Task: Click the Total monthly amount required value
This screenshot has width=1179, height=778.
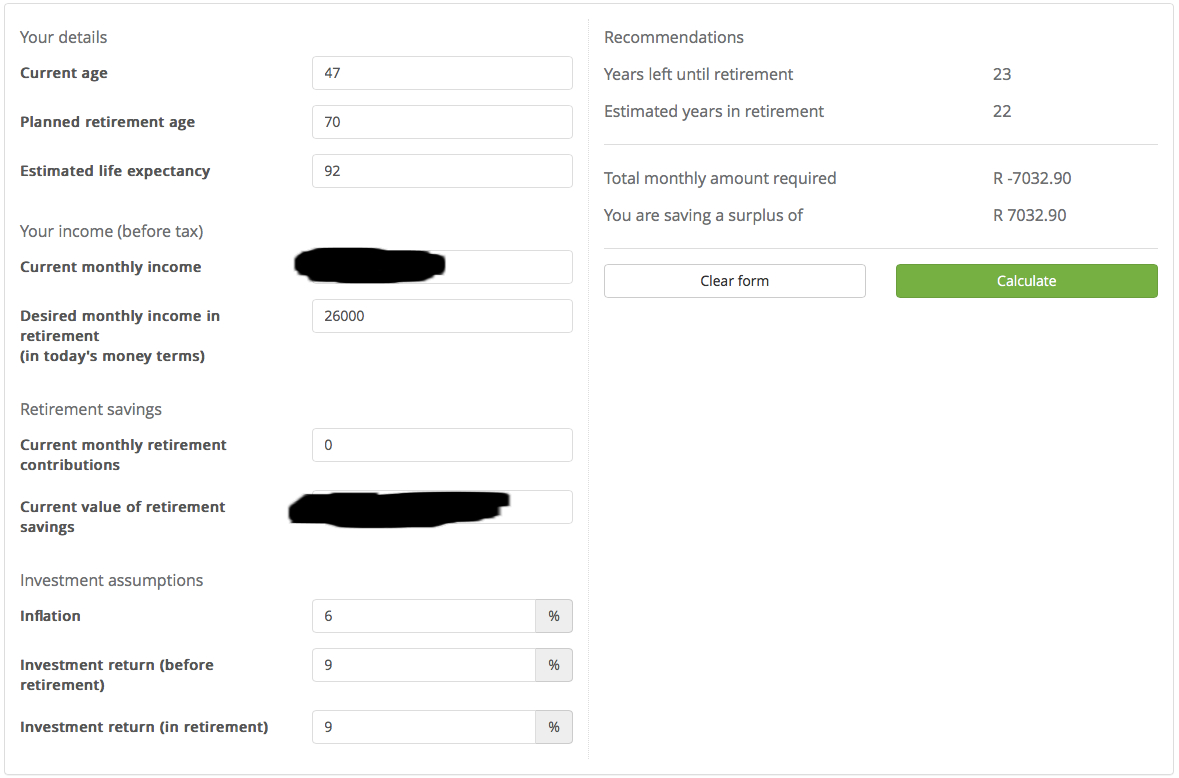Action: (1032, 178)
